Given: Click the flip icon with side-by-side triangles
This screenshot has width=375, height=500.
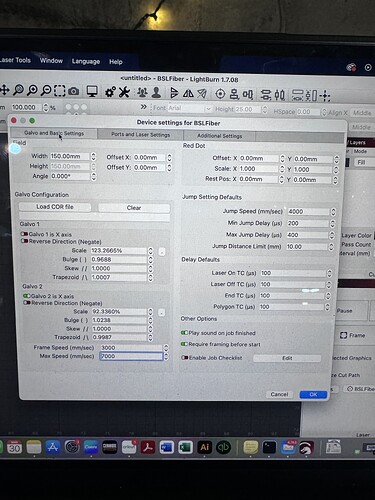Looking at the screenshot, I should pyautogui.click(x=188, y=93).
